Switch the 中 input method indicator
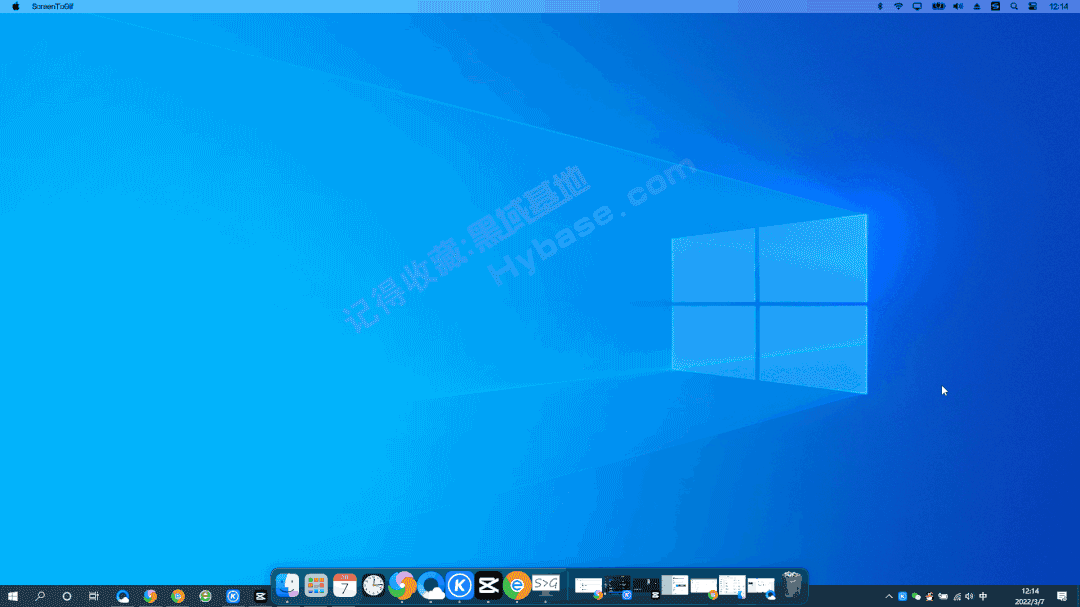 (x=983, y=597)
